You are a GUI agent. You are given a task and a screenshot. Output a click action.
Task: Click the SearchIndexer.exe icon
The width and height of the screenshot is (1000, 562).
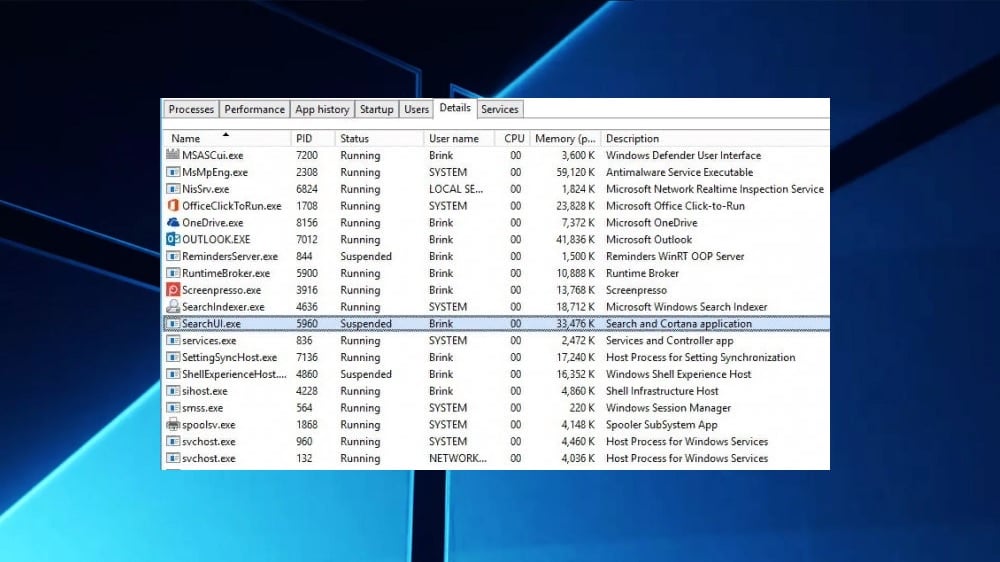(173, 307)
